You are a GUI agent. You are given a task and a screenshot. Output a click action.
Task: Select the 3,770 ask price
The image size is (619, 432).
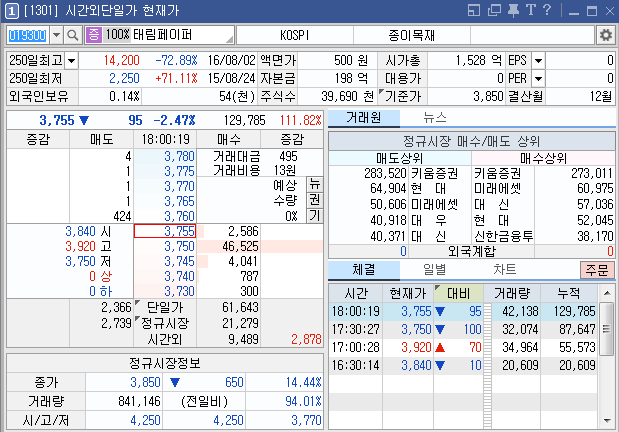[x=165, y=186]
